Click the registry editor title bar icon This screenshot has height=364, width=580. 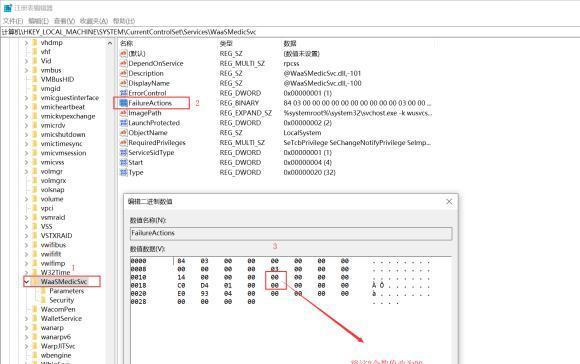click(x=8, y=8)
